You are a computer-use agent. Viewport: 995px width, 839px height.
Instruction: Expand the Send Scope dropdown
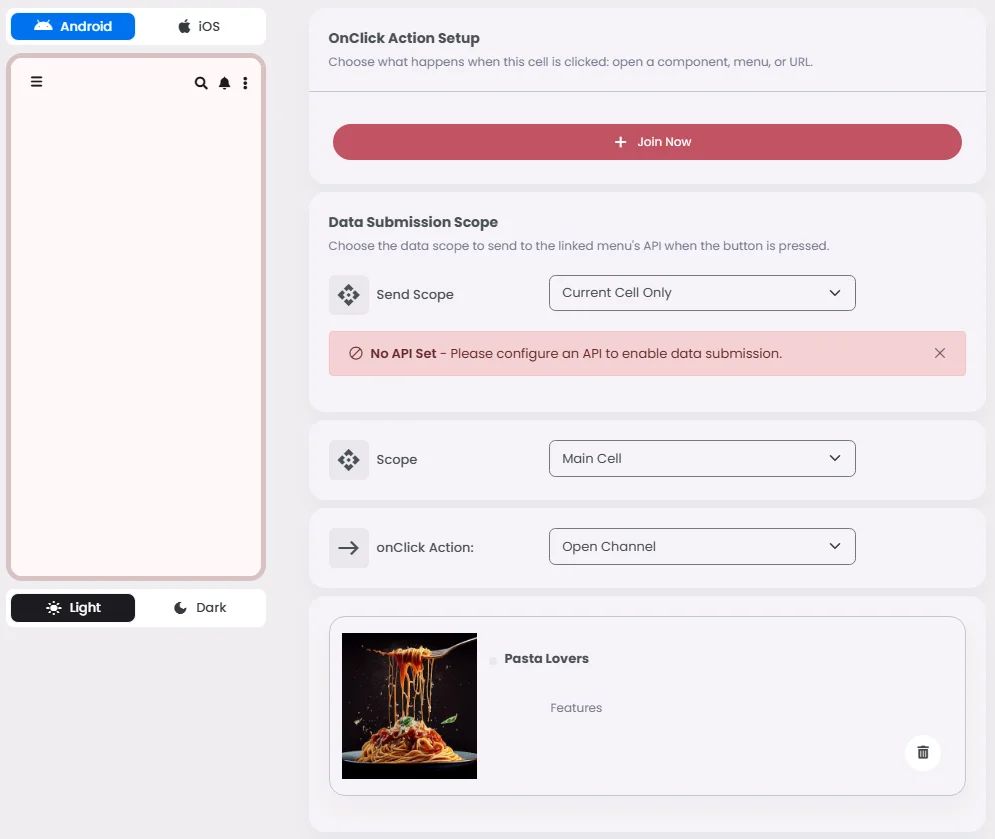pyautogui.click(x=702, y=293)
